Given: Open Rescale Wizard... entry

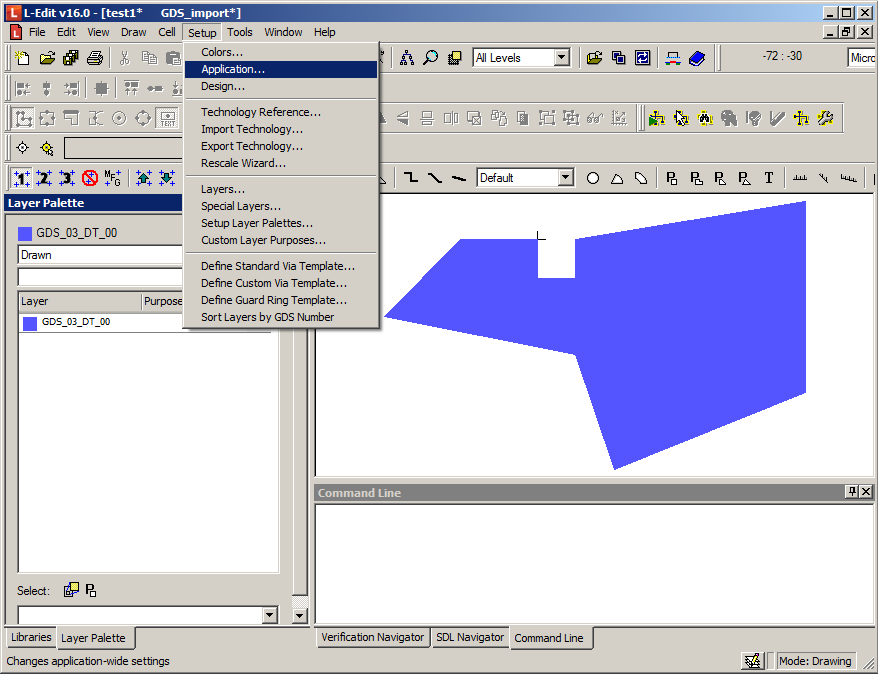Looking at the screenshot, I should coord(243,163).
